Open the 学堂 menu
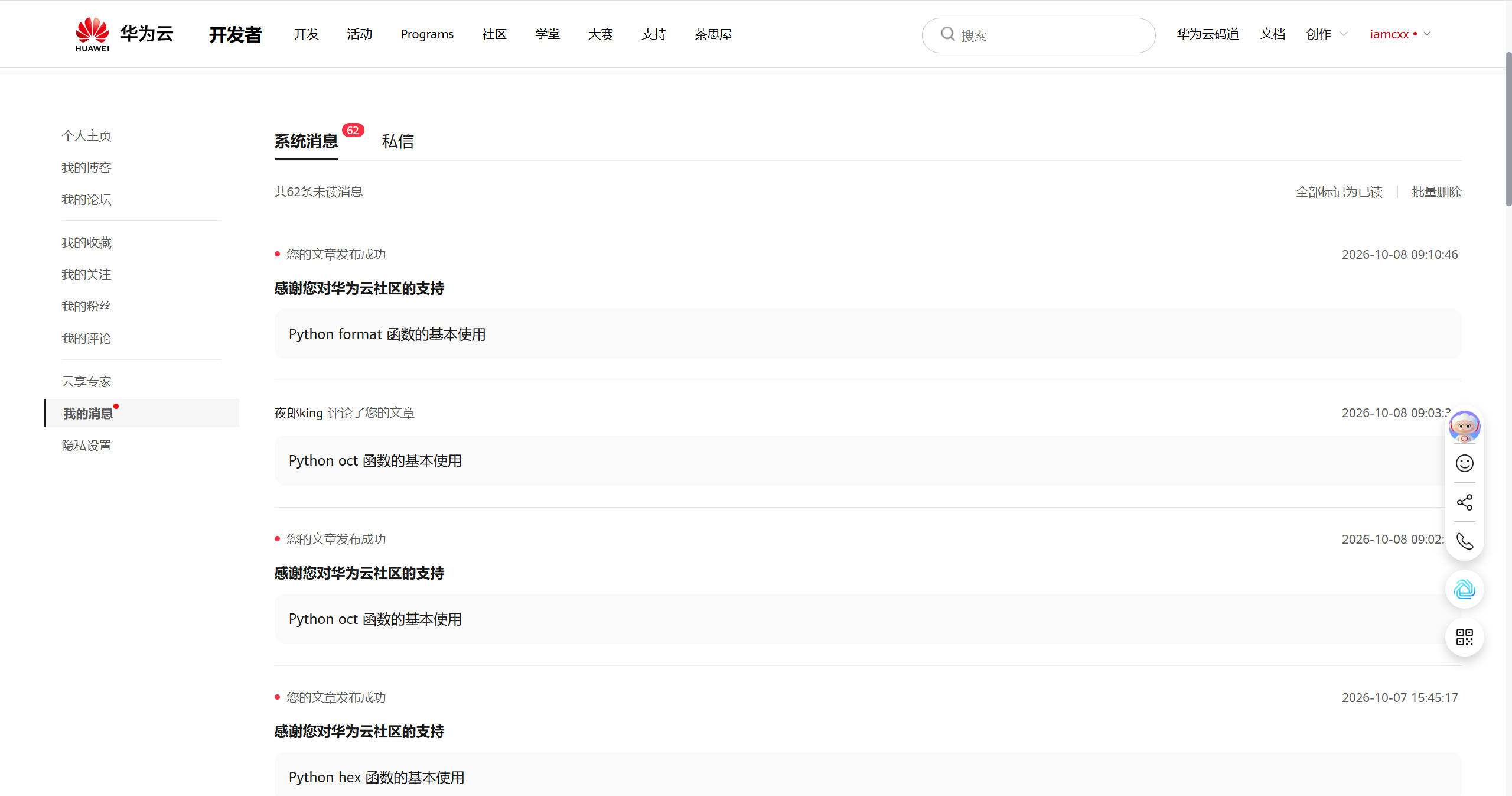1512x796 pixels. click(x=547, y=34)
